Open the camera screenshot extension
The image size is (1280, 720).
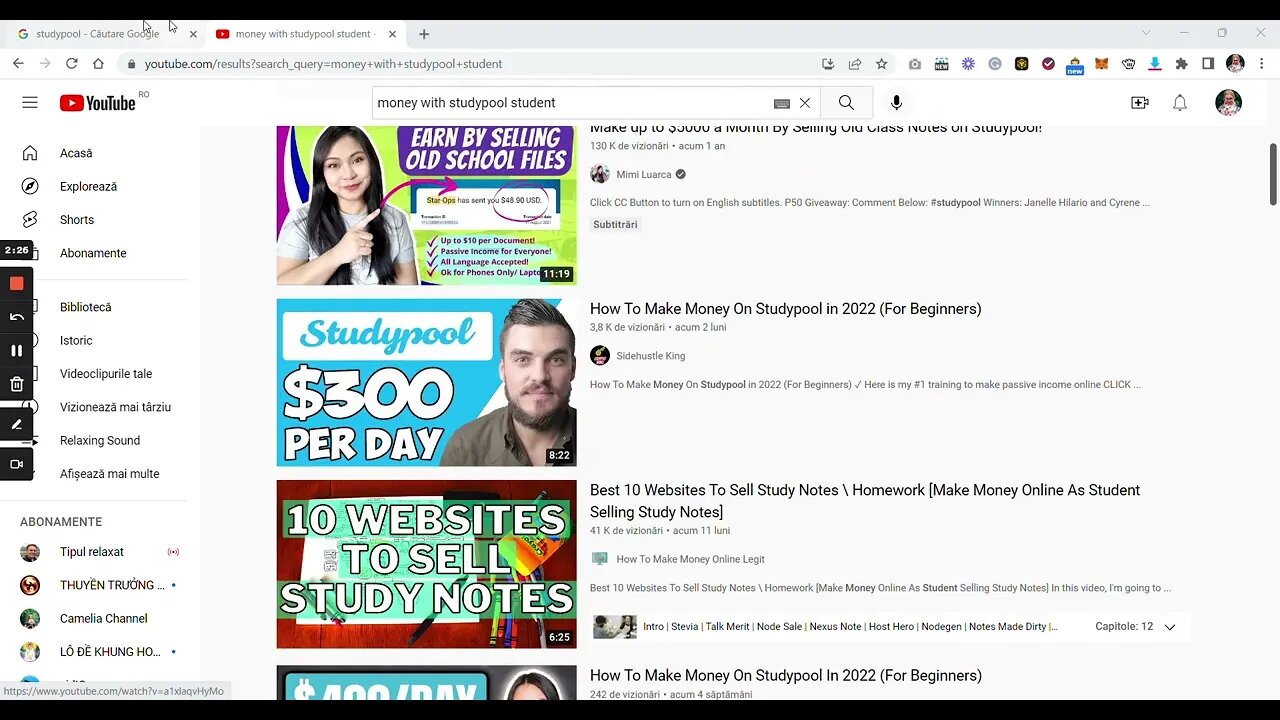point(915,63)
